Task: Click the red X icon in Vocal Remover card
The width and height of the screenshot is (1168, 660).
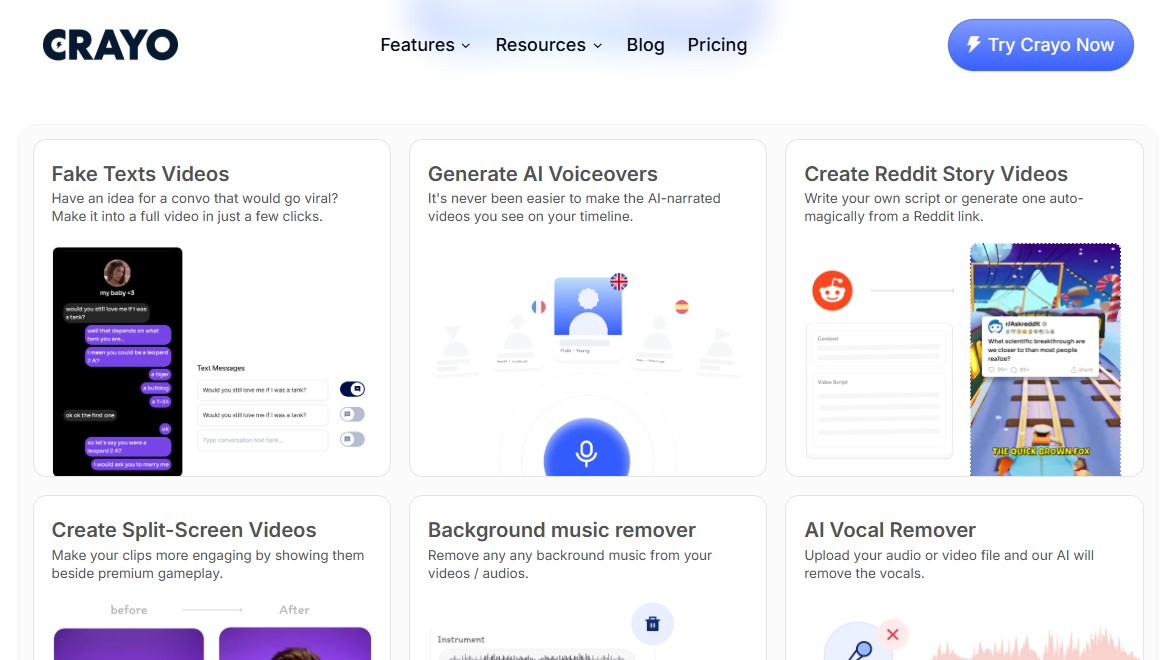Action: (x=892, y=635)
